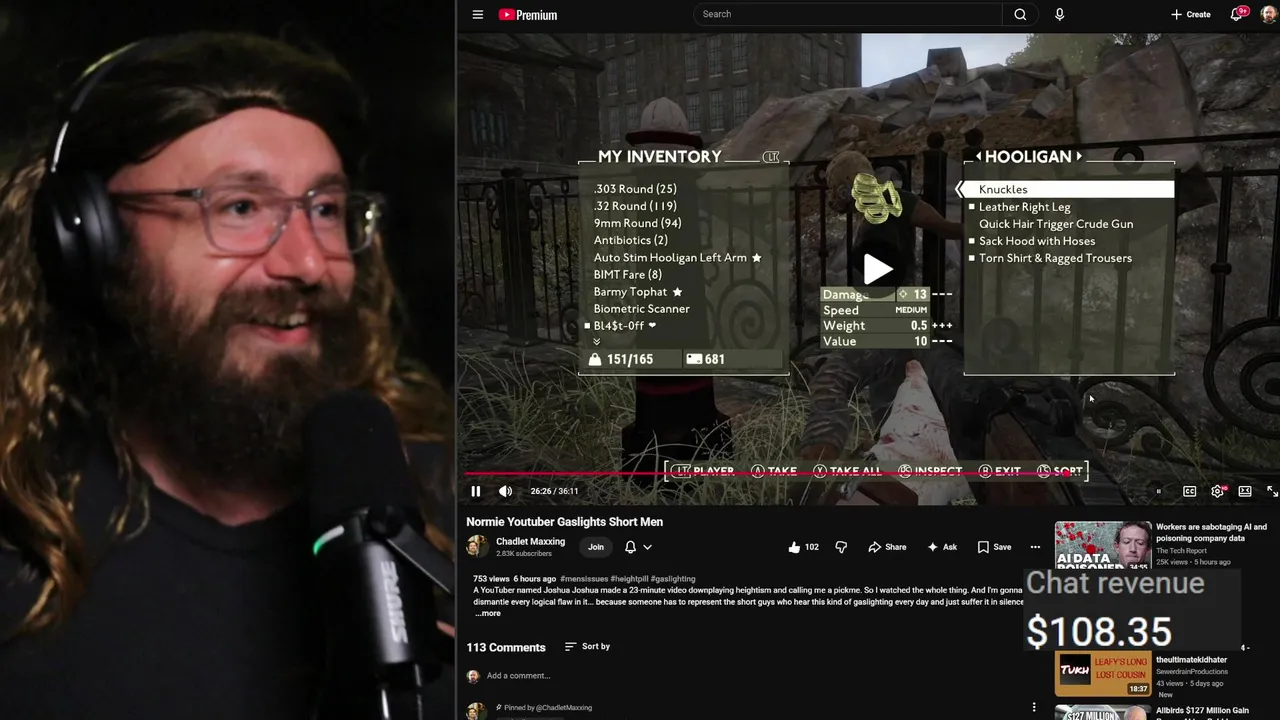
Task: Open the YouTube hamburger guide menu
Action: coord(478,15)
